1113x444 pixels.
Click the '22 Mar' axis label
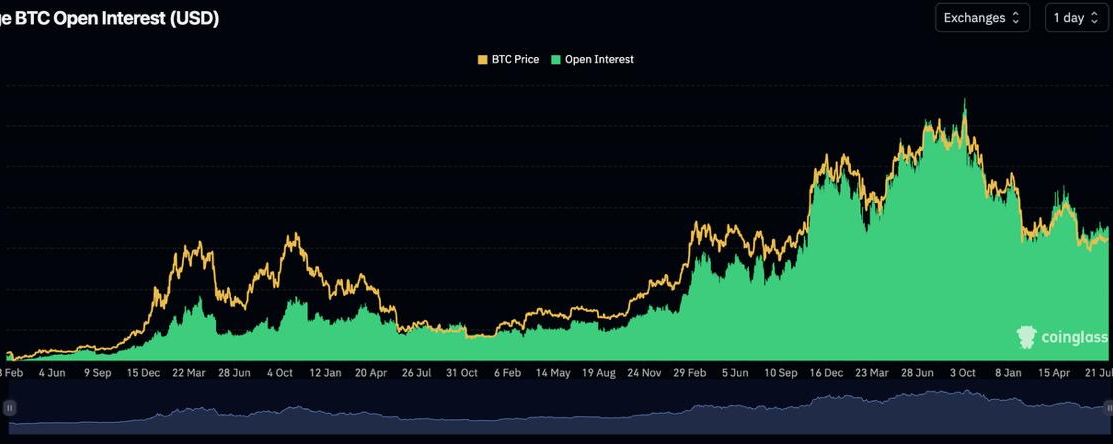(189, 372)
